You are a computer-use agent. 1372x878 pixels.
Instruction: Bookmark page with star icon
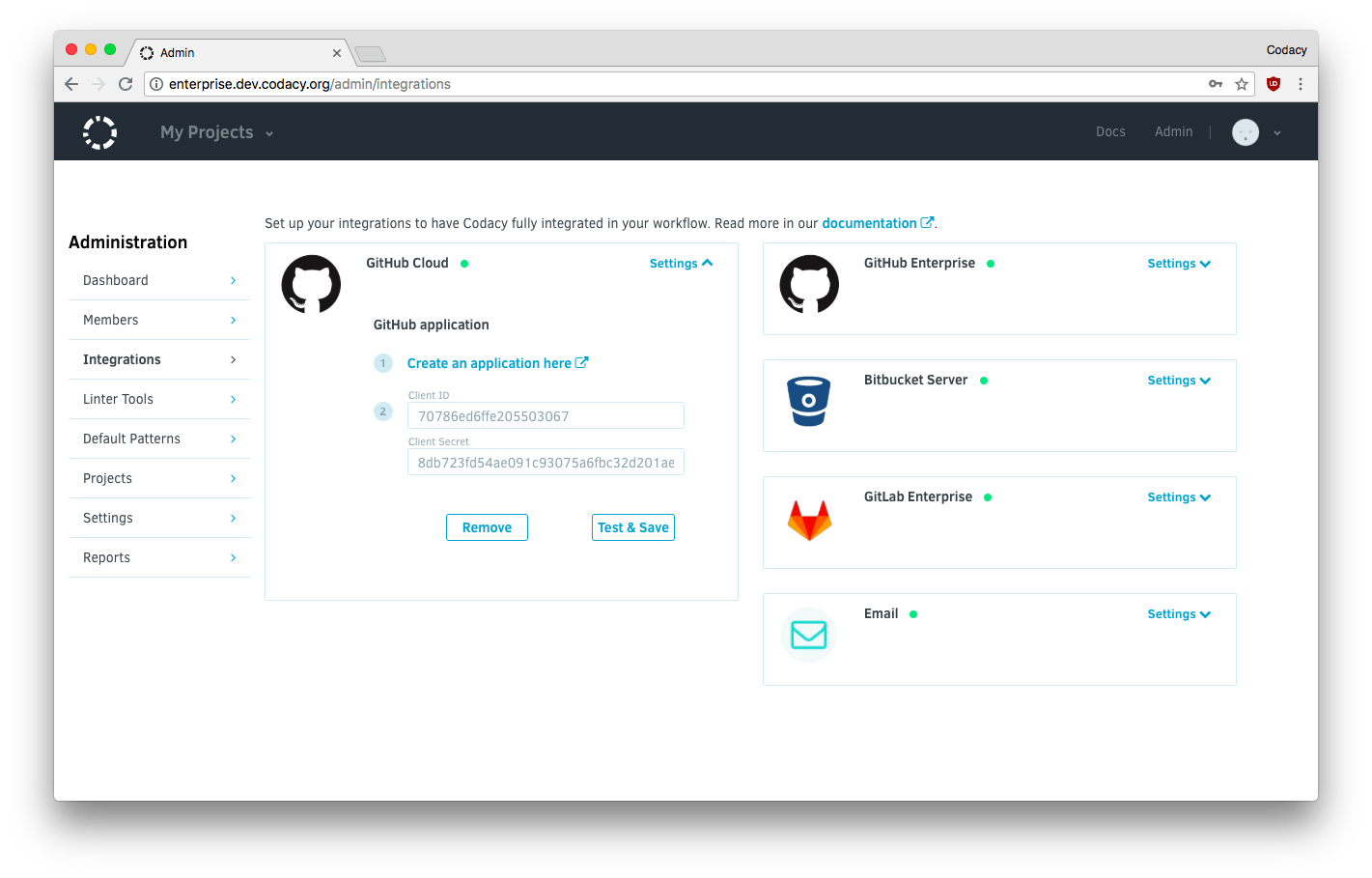(1242, 84)
